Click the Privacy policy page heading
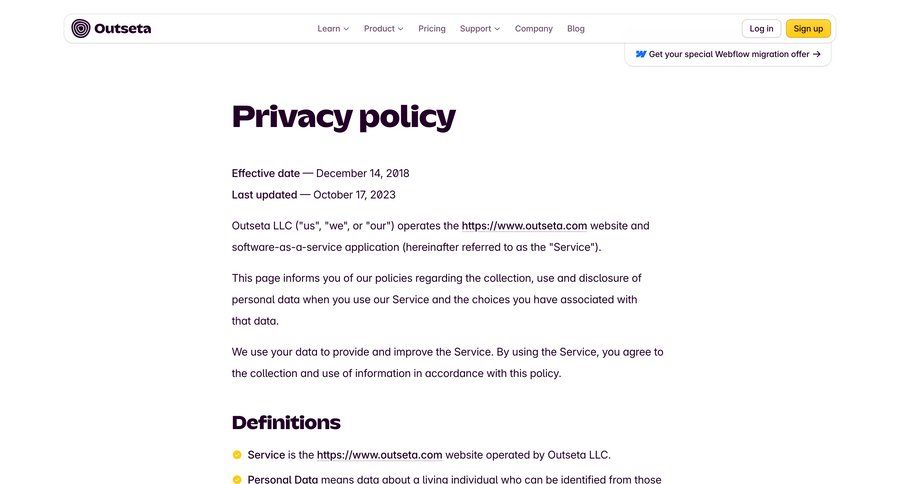Viewport: 900px width, 484px height. pyautogui.click(x=343, y=117)
